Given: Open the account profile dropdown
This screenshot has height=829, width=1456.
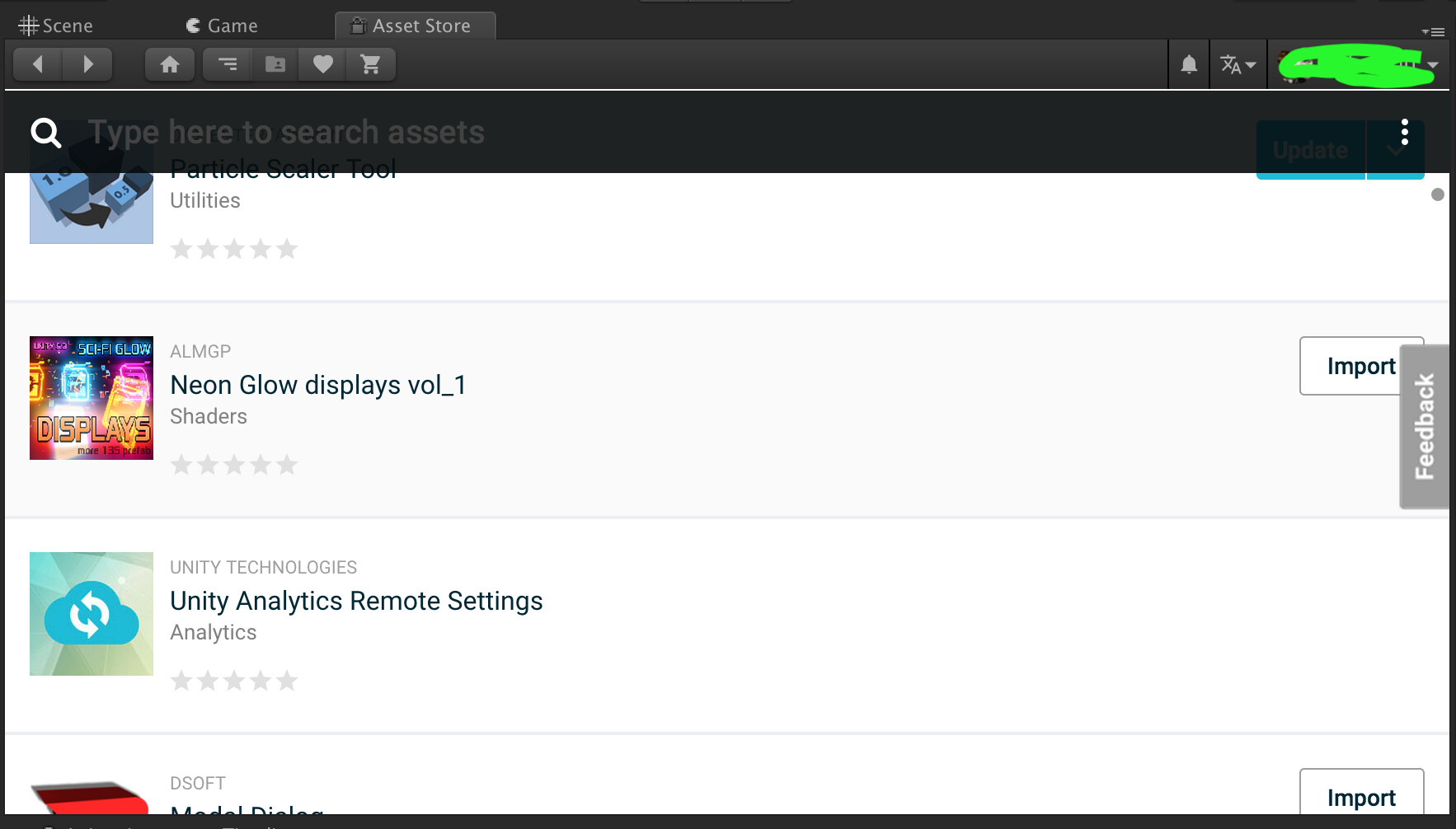Looking at the screenshot, I should click(x=1358, y=64).
